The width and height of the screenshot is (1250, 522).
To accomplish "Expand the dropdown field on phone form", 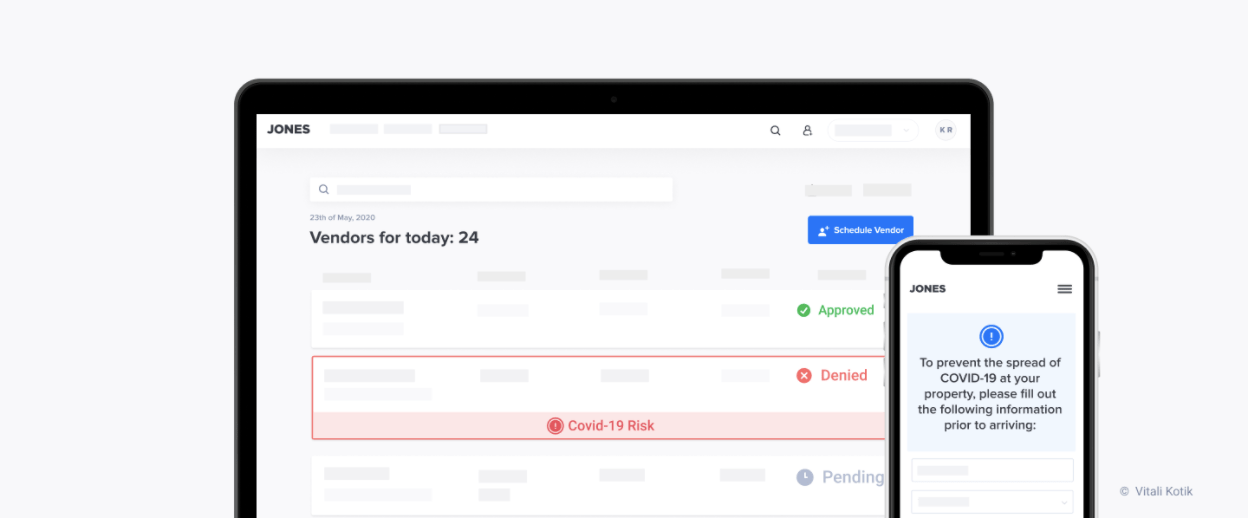I will click(x=992, y=502).
